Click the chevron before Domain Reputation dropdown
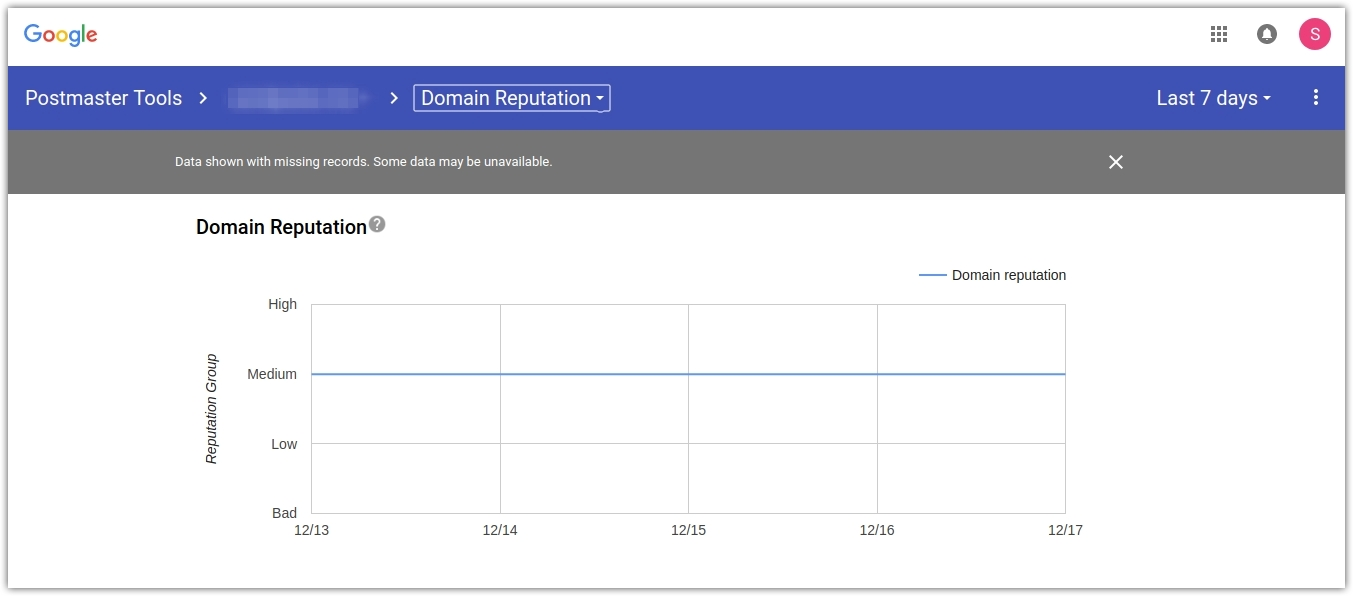 pyautogui.click(x=394, y=98)
